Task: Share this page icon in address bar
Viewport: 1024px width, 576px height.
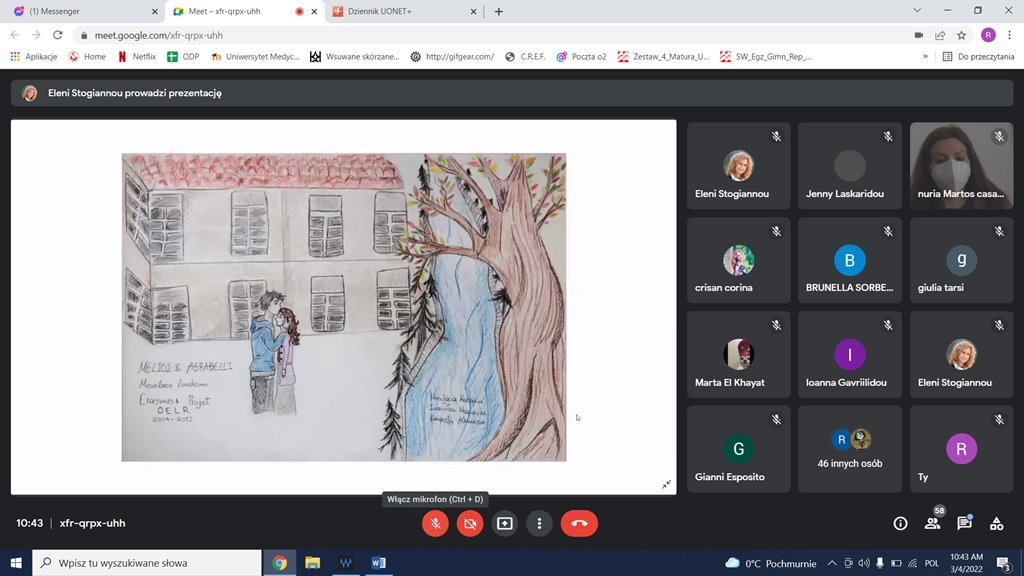Action: click(x=940, y=35)
